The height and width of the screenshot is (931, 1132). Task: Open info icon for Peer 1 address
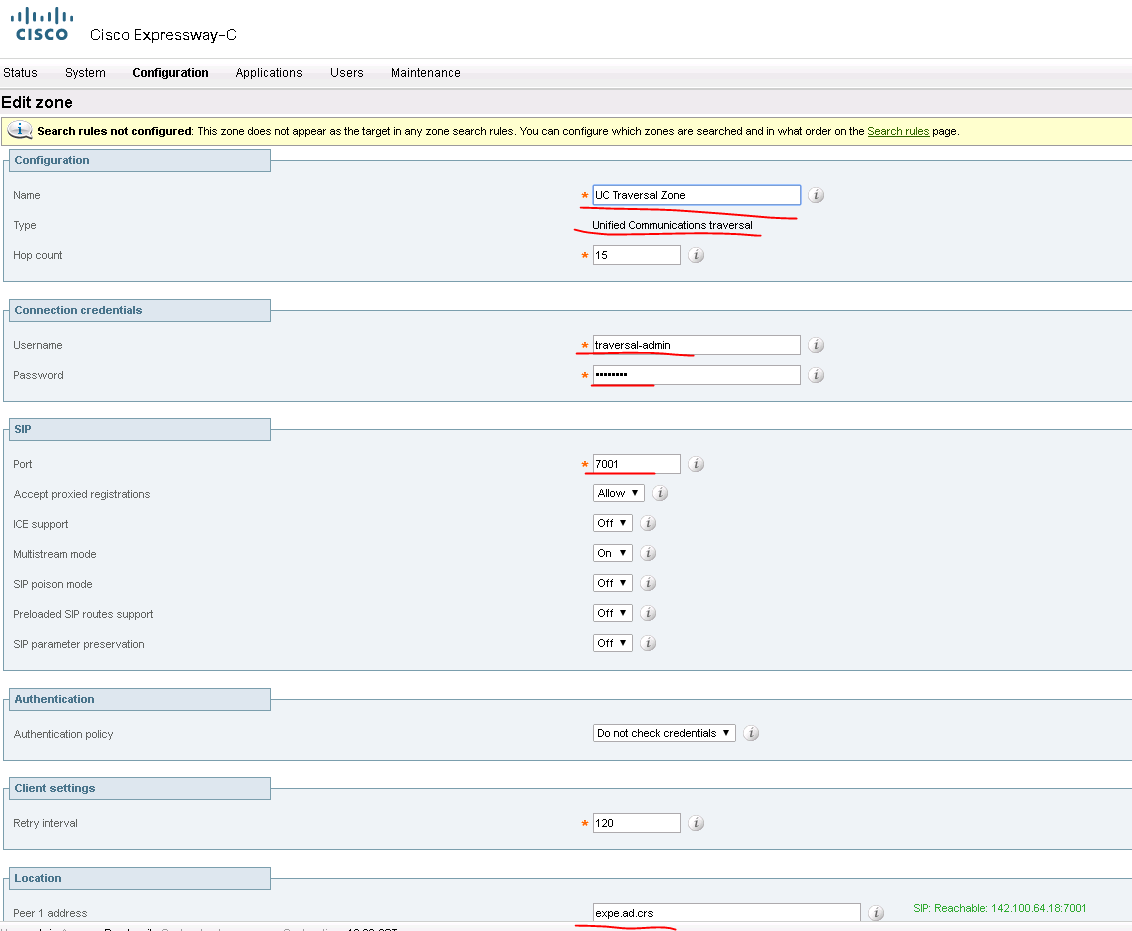tap(876, 913)
